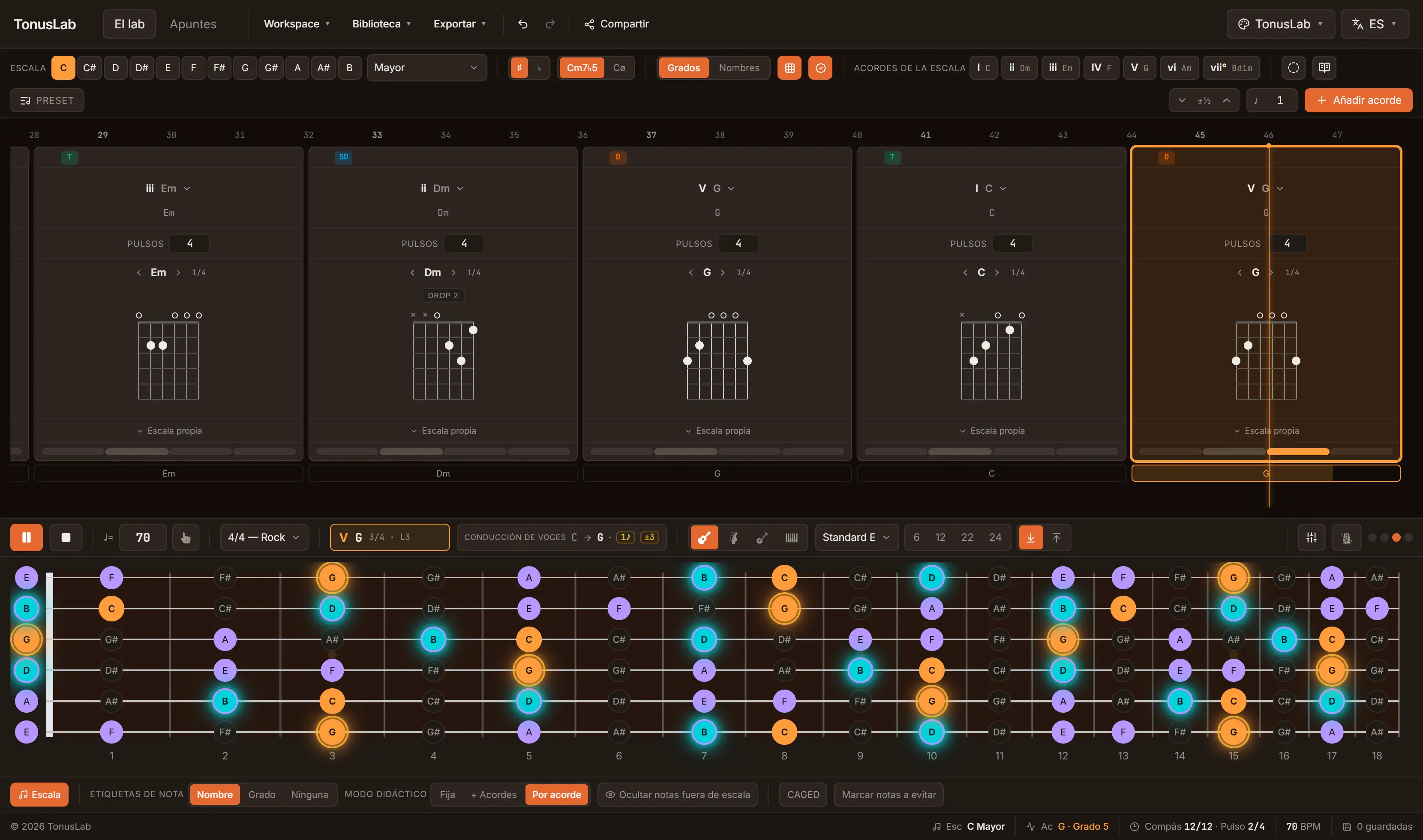Click the tempo field showing 70
The width and height of the screenshot is (1423, 840).
coord(143,537)
